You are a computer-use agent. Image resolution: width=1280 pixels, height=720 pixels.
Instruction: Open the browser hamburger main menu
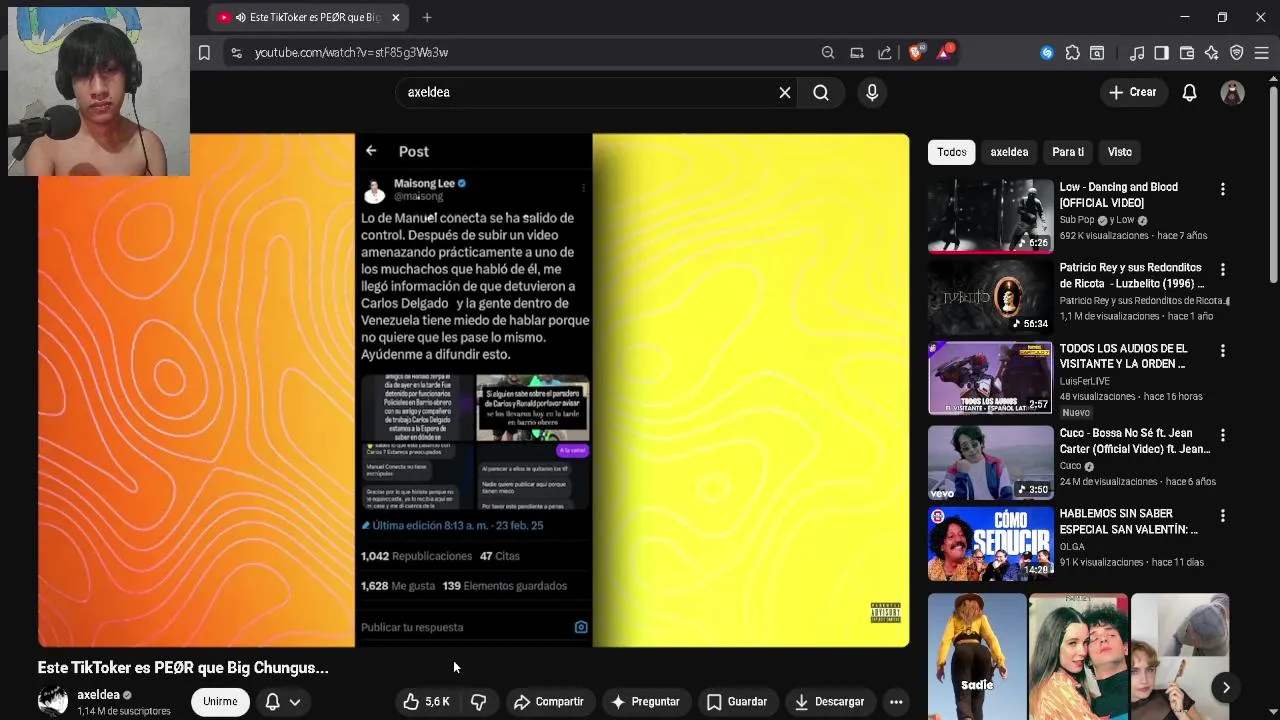point(1262,53)
